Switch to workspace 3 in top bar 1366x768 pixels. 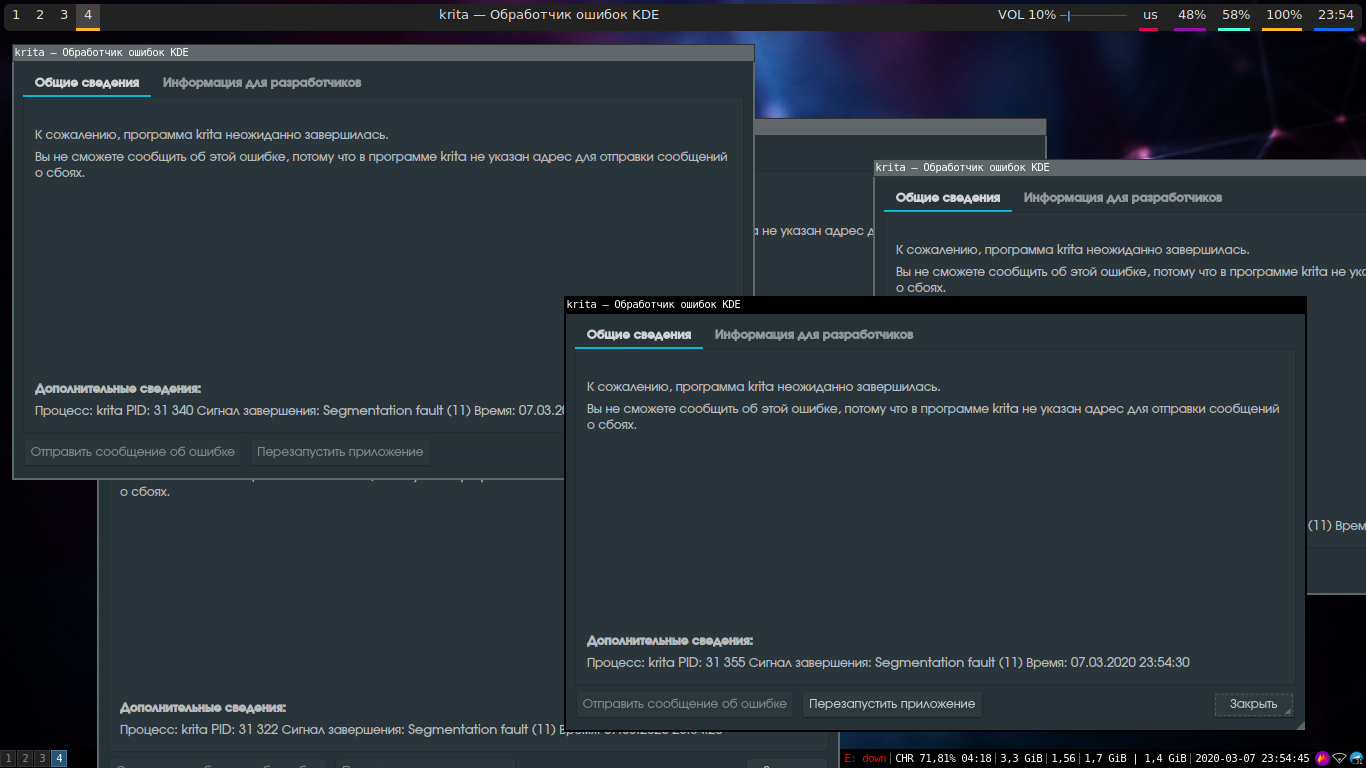[64, 15]
